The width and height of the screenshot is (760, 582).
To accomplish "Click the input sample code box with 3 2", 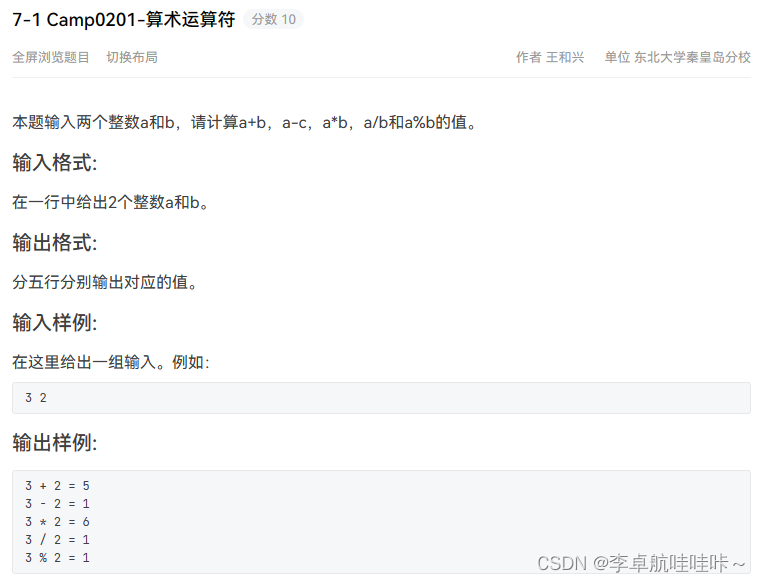I will click(x=381, y=398).
